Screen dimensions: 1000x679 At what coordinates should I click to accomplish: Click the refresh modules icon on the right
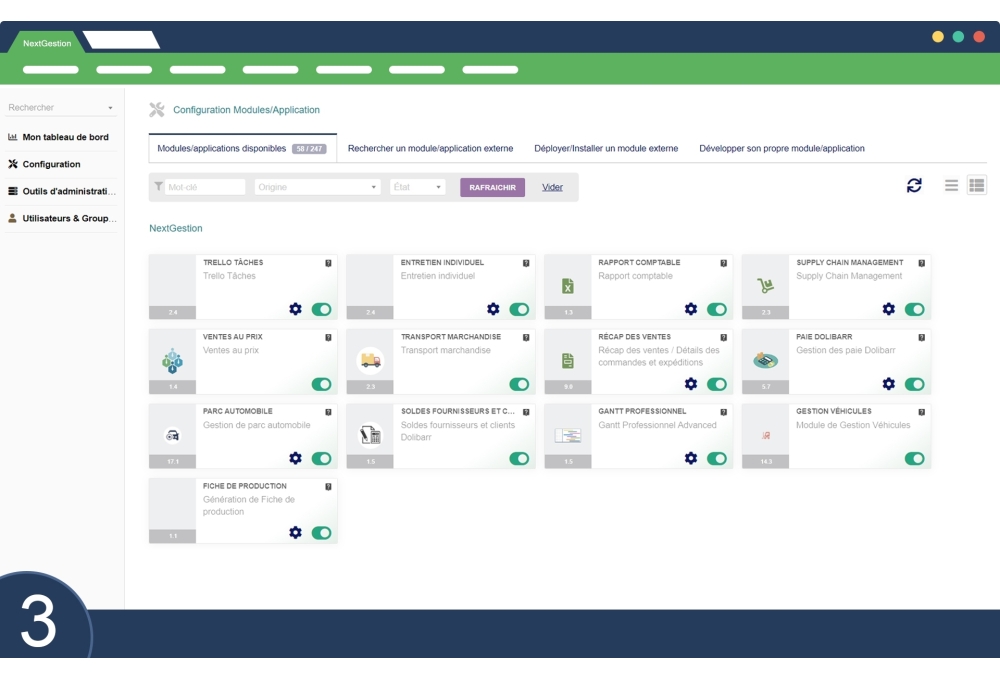pos(913,185)
